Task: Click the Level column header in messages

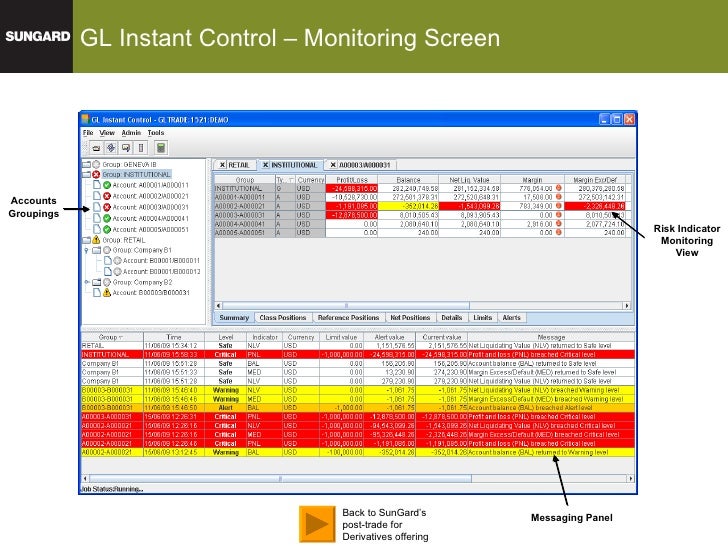Action: pos(226,338)
